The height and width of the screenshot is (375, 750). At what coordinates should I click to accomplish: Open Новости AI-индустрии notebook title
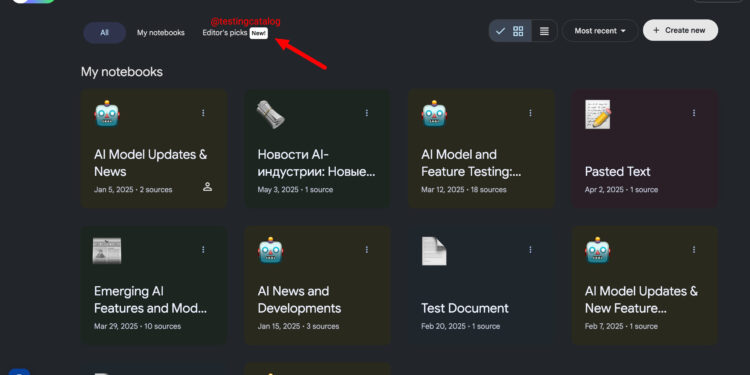pyautogui.click(x=317, y=163)
